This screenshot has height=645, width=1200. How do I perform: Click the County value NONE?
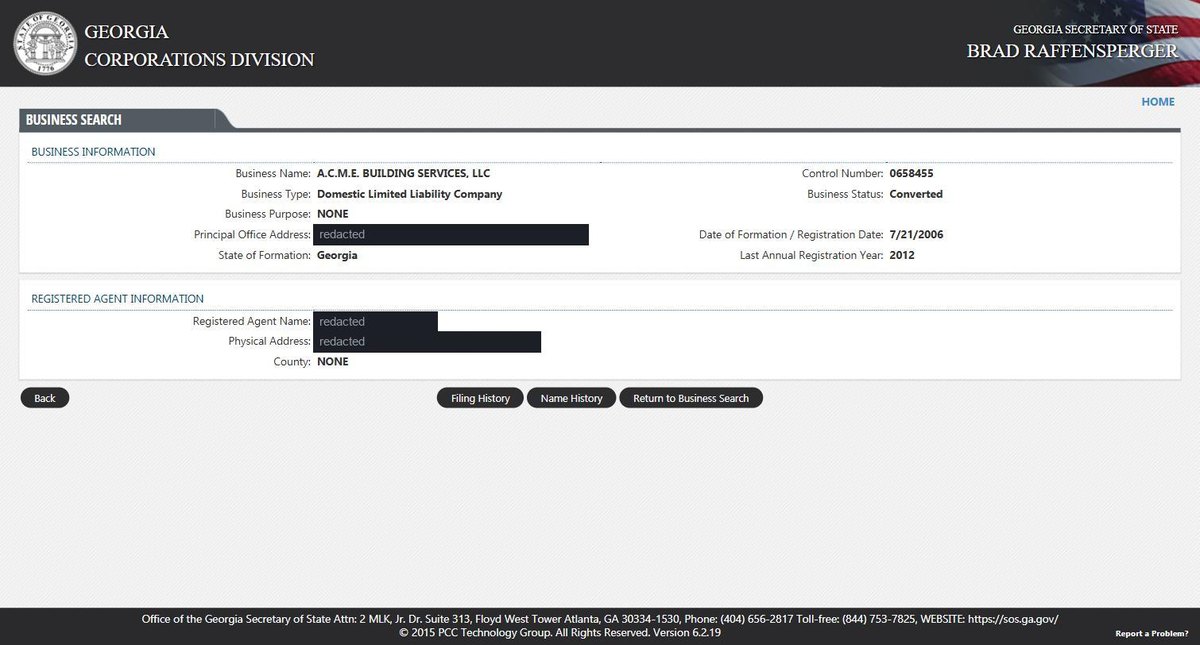tap(333, 362)
